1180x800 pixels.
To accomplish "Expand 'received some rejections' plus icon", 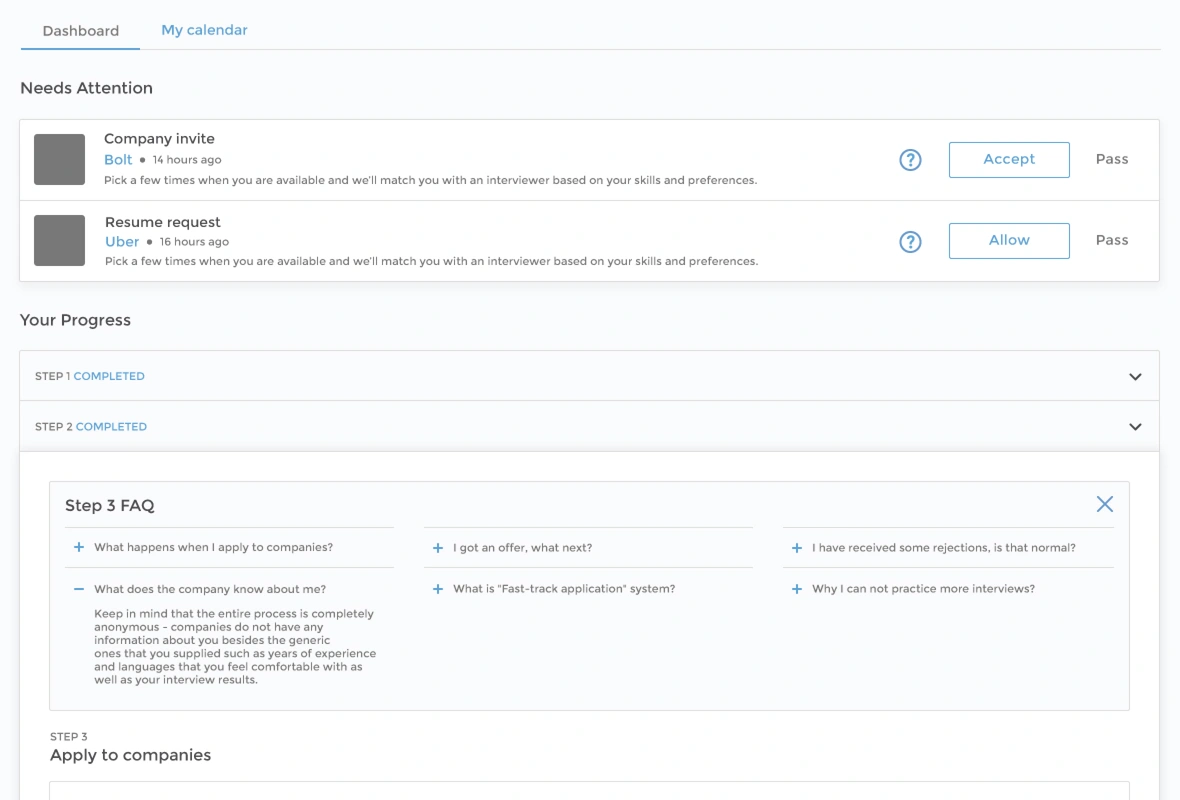I will [796, 548].
